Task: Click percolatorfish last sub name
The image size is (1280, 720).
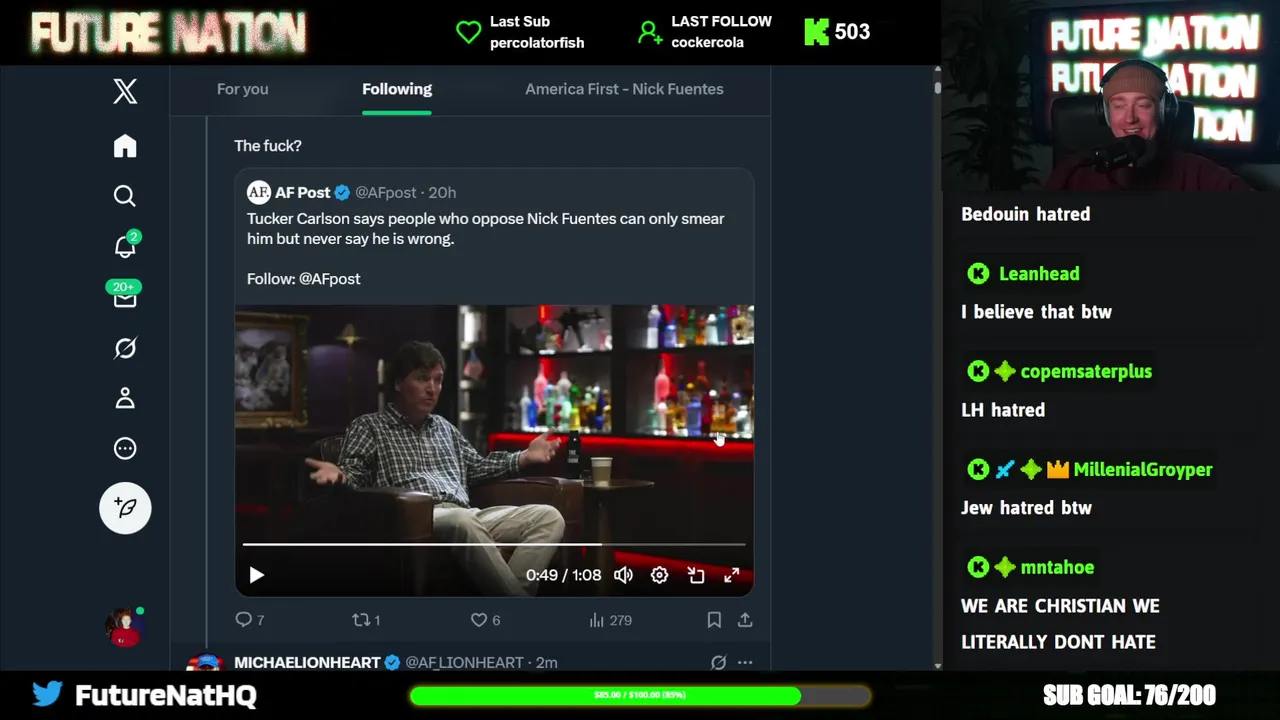Action: click(x=537, y=43)
